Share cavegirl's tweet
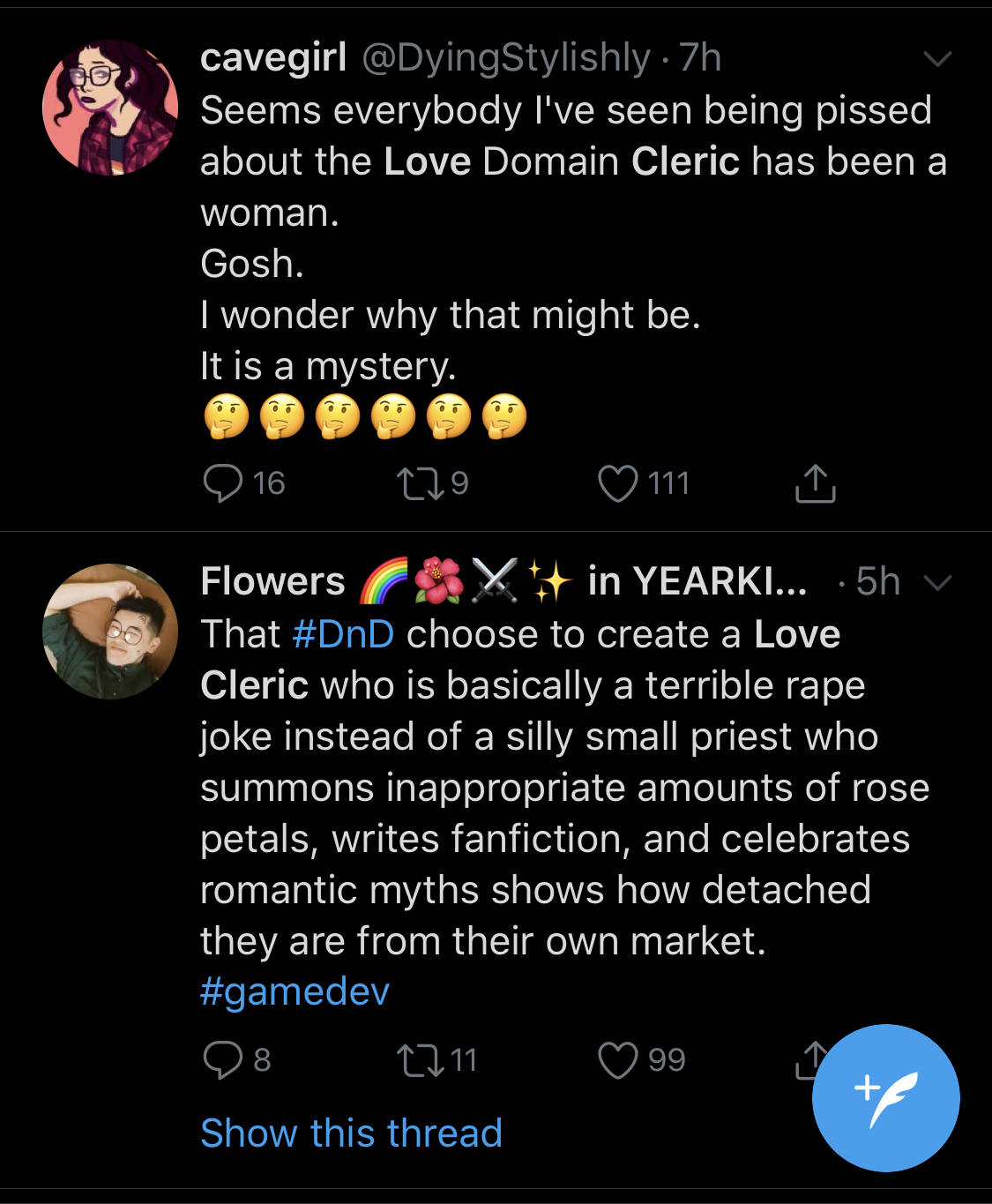The height and width of the screenshot is (1204, 992). [x=816, y=483]
